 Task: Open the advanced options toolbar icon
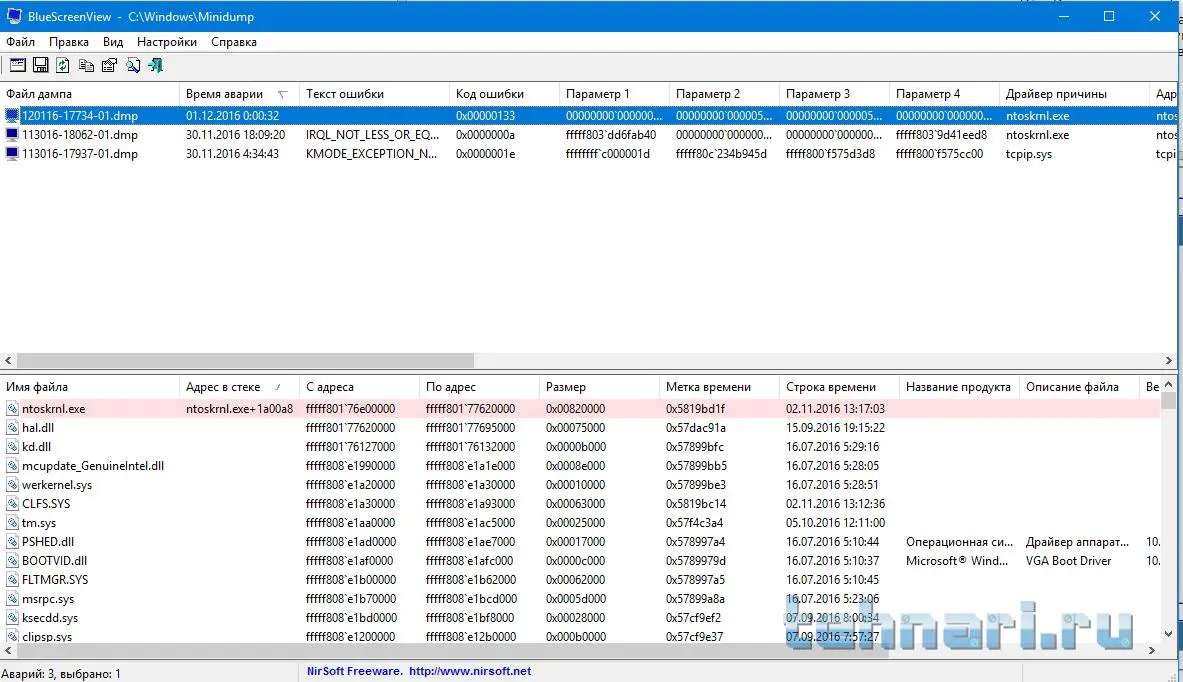pos(17,65)
